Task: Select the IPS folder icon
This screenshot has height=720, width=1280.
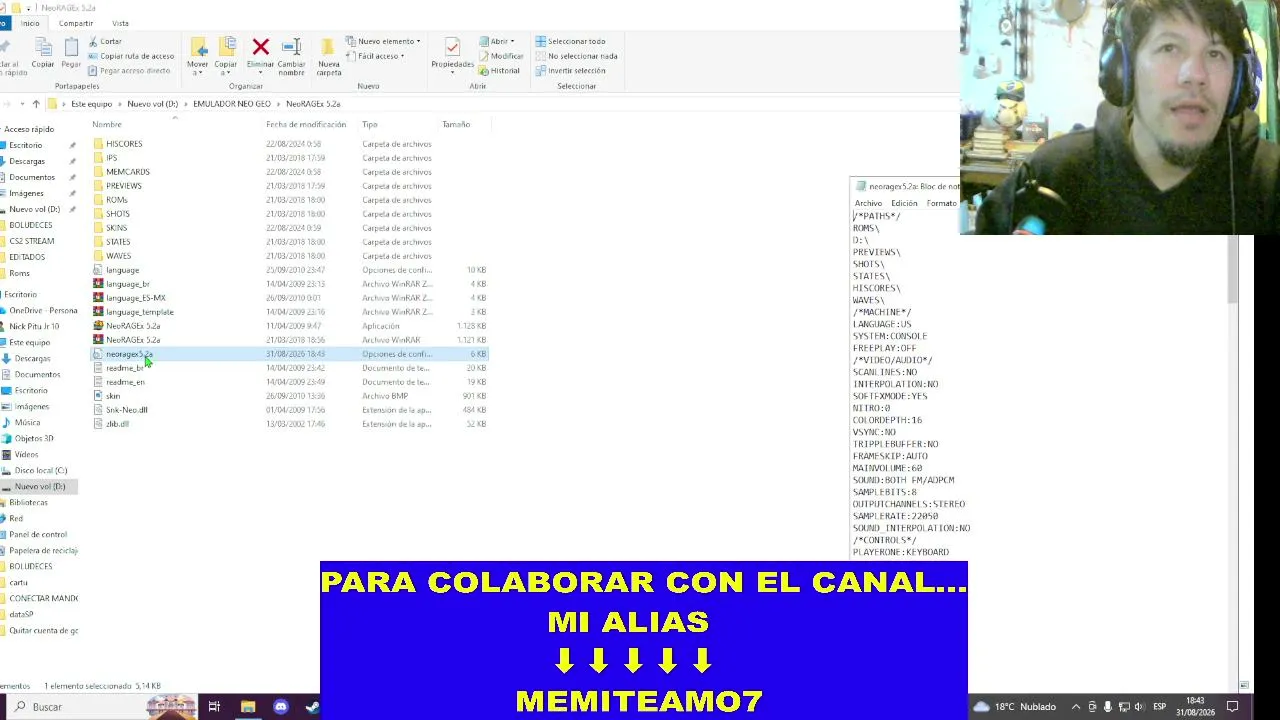Action: 98,158
